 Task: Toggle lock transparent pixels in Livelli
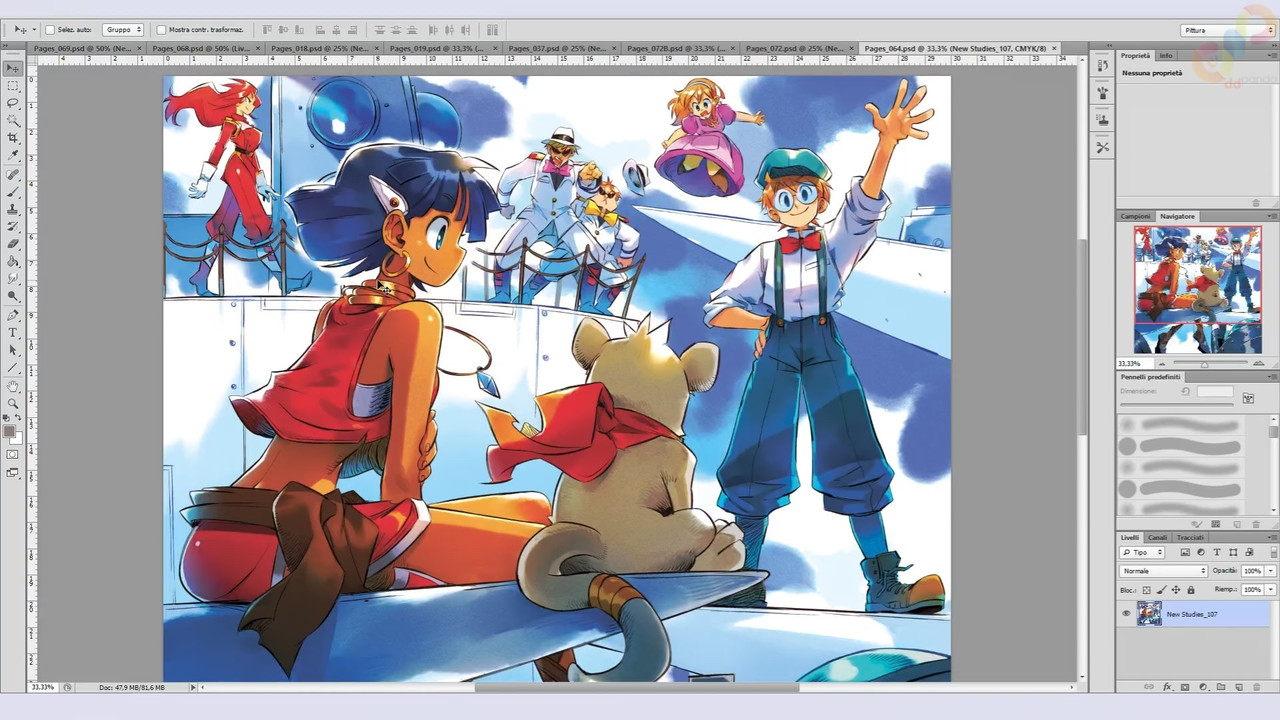tap(1147, 590)
